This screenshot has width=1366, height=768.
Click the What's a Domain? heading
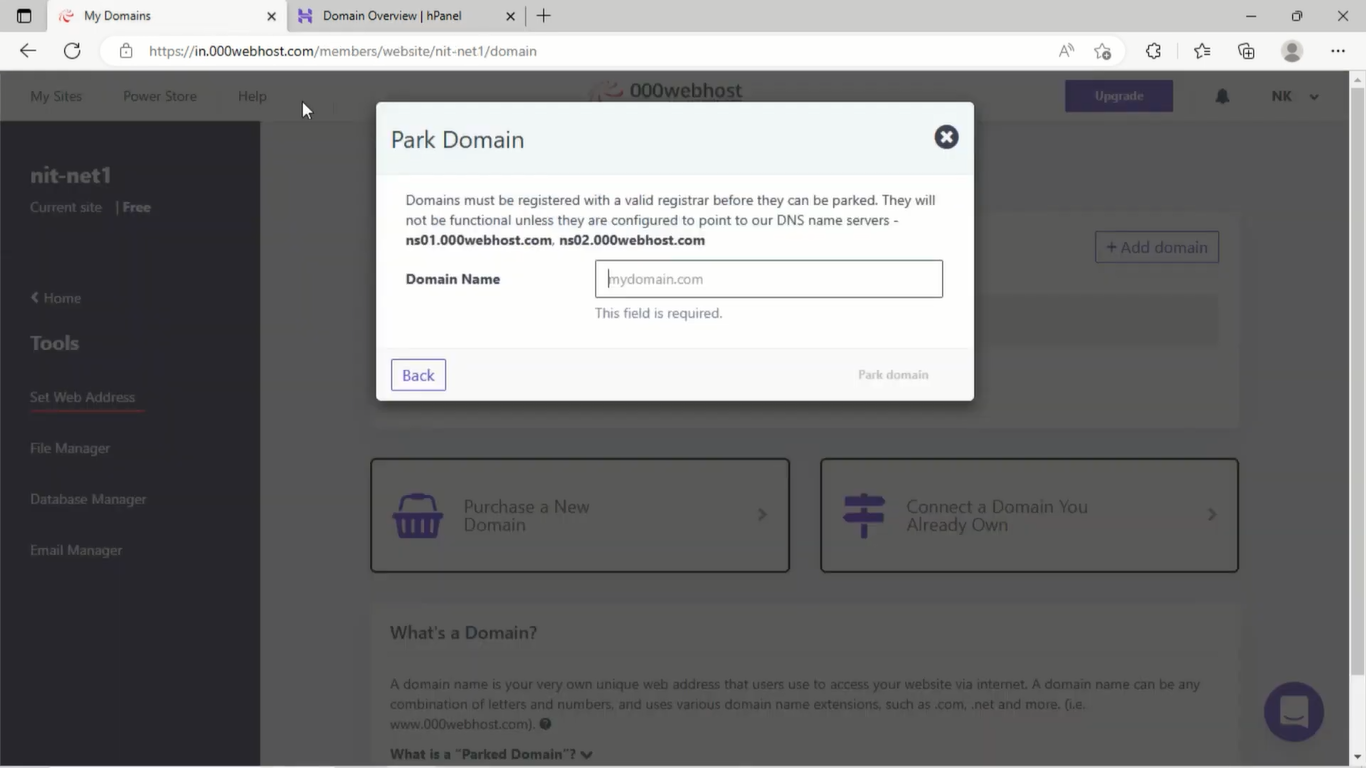pyautogui.click(x=463, y=633)
